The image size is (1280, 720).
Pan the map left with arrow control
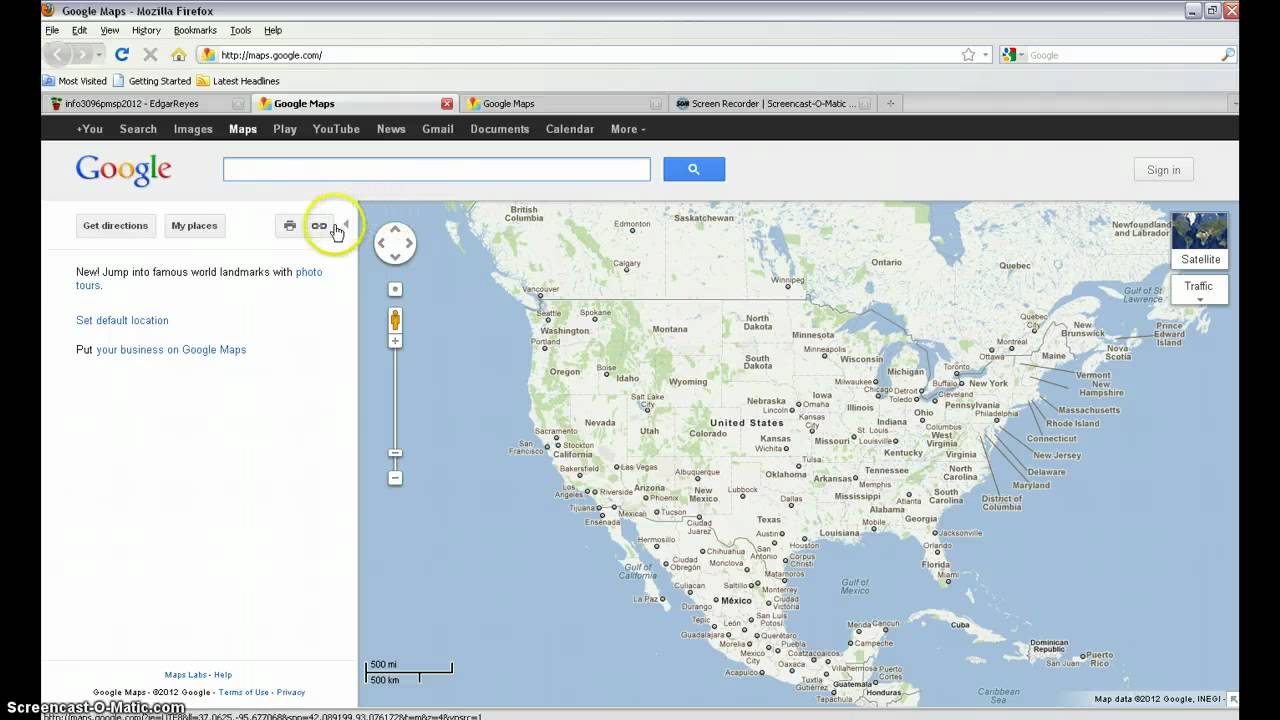[381, 243]
